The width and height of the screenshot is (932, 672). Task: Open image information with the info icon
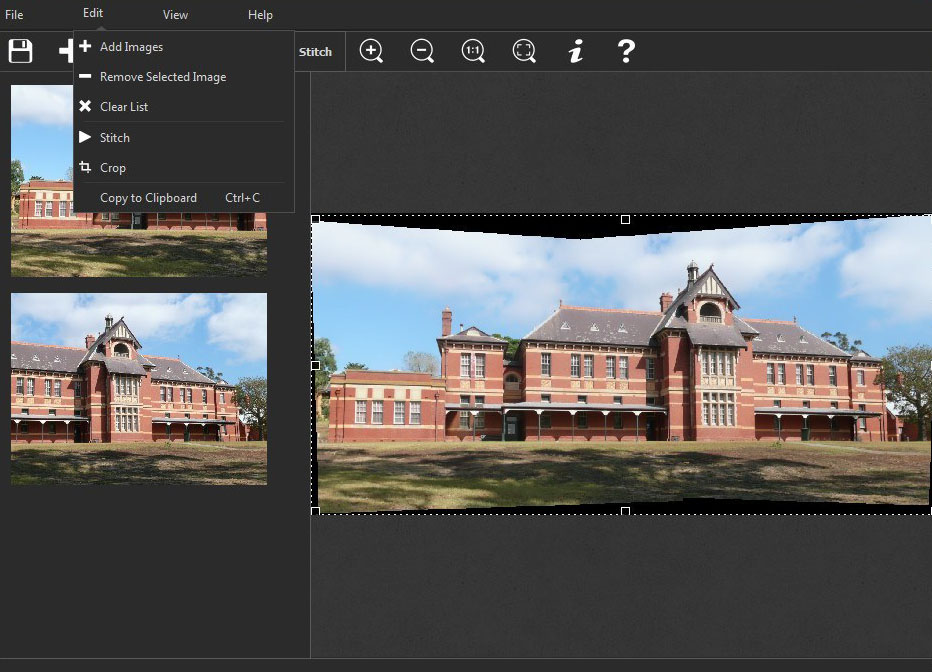pyautogui.click(x=575, y=51)
